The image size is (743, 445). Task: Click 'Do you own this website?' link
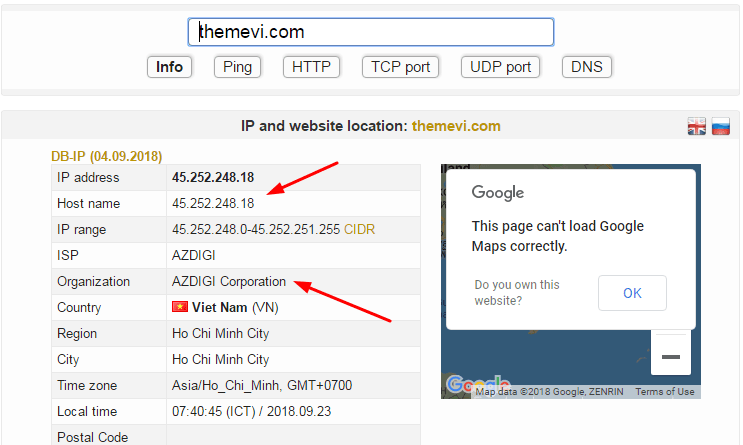517,292
